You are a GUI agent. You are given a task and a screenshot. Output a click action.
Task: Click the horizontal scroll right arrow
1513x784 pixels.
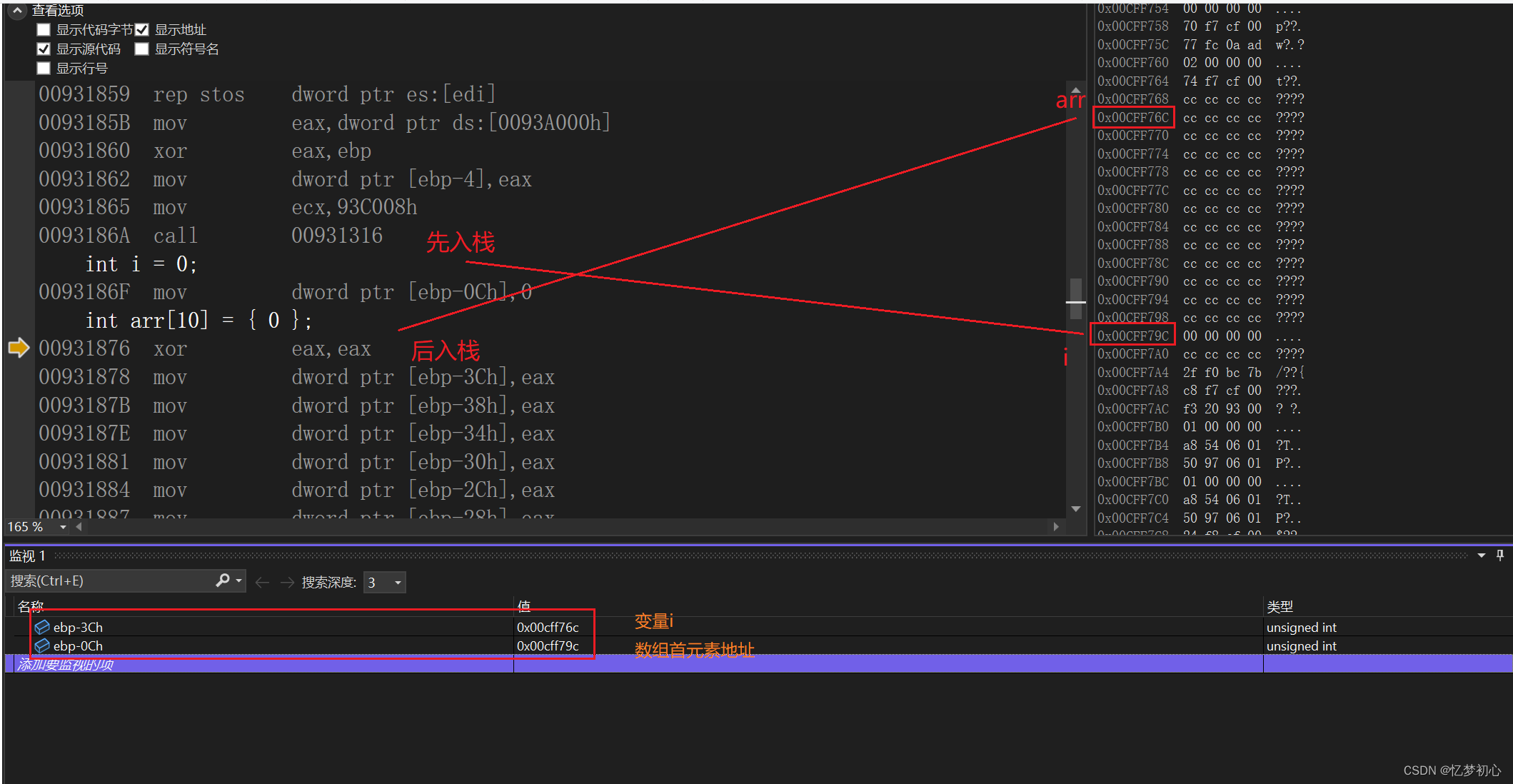click(x=1056, y=527)
